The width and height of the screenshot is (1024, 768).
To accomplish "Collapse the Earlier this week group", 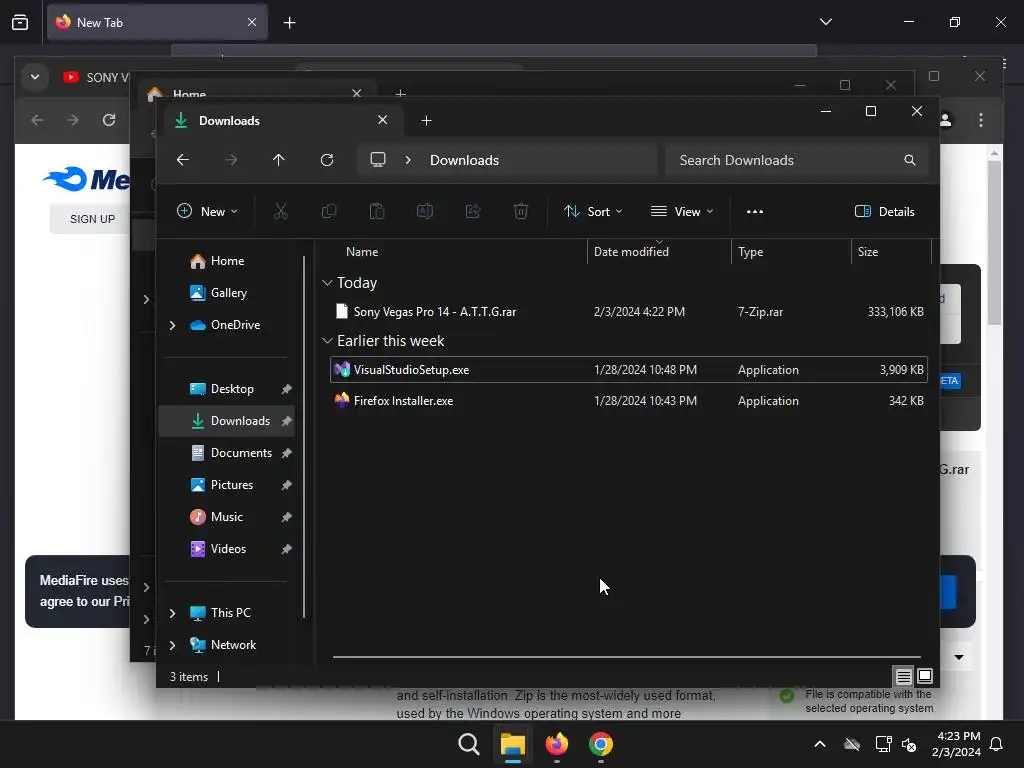I will tap(327, 341).
